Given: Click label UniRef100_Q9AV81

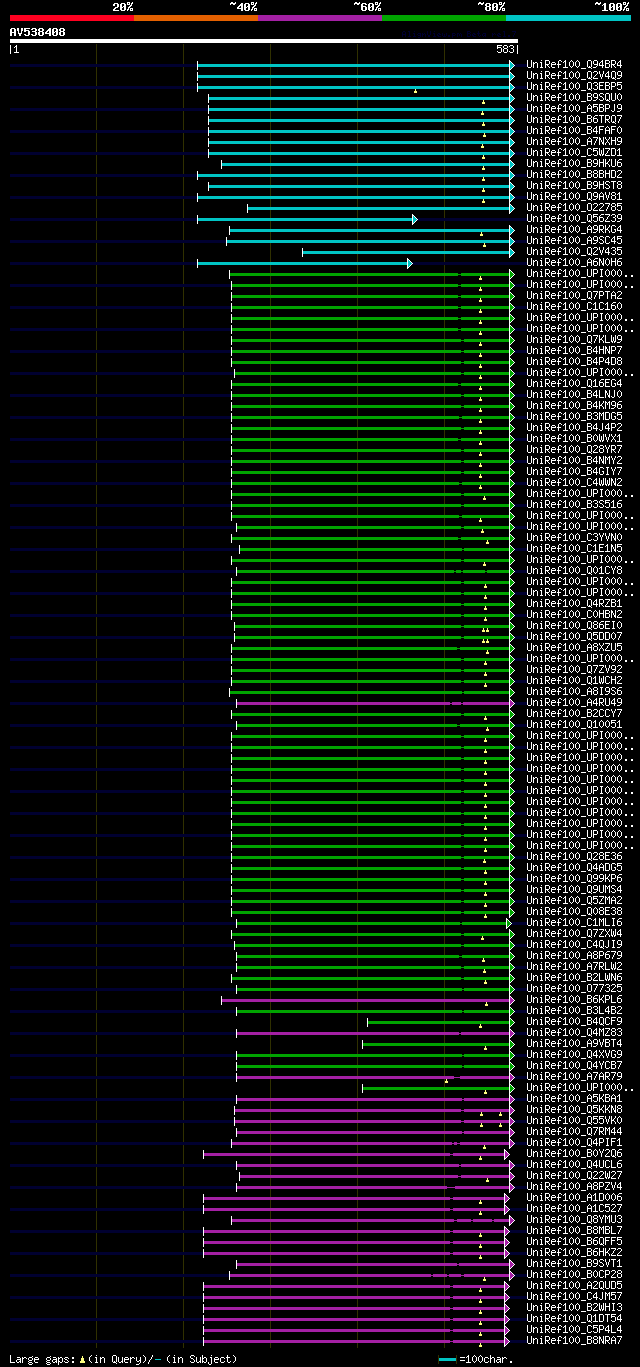Looking at the screenshot, I should pos(574,197).
